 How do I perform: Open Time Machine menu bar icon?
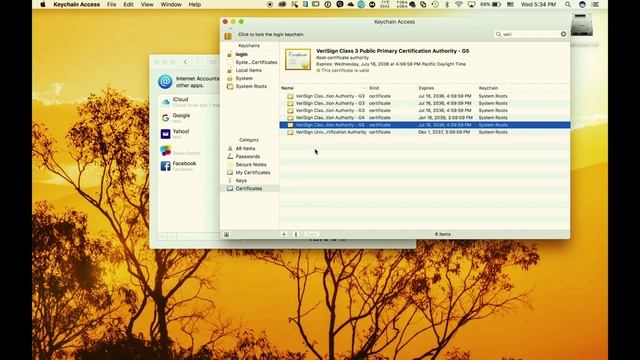[435, 4]
